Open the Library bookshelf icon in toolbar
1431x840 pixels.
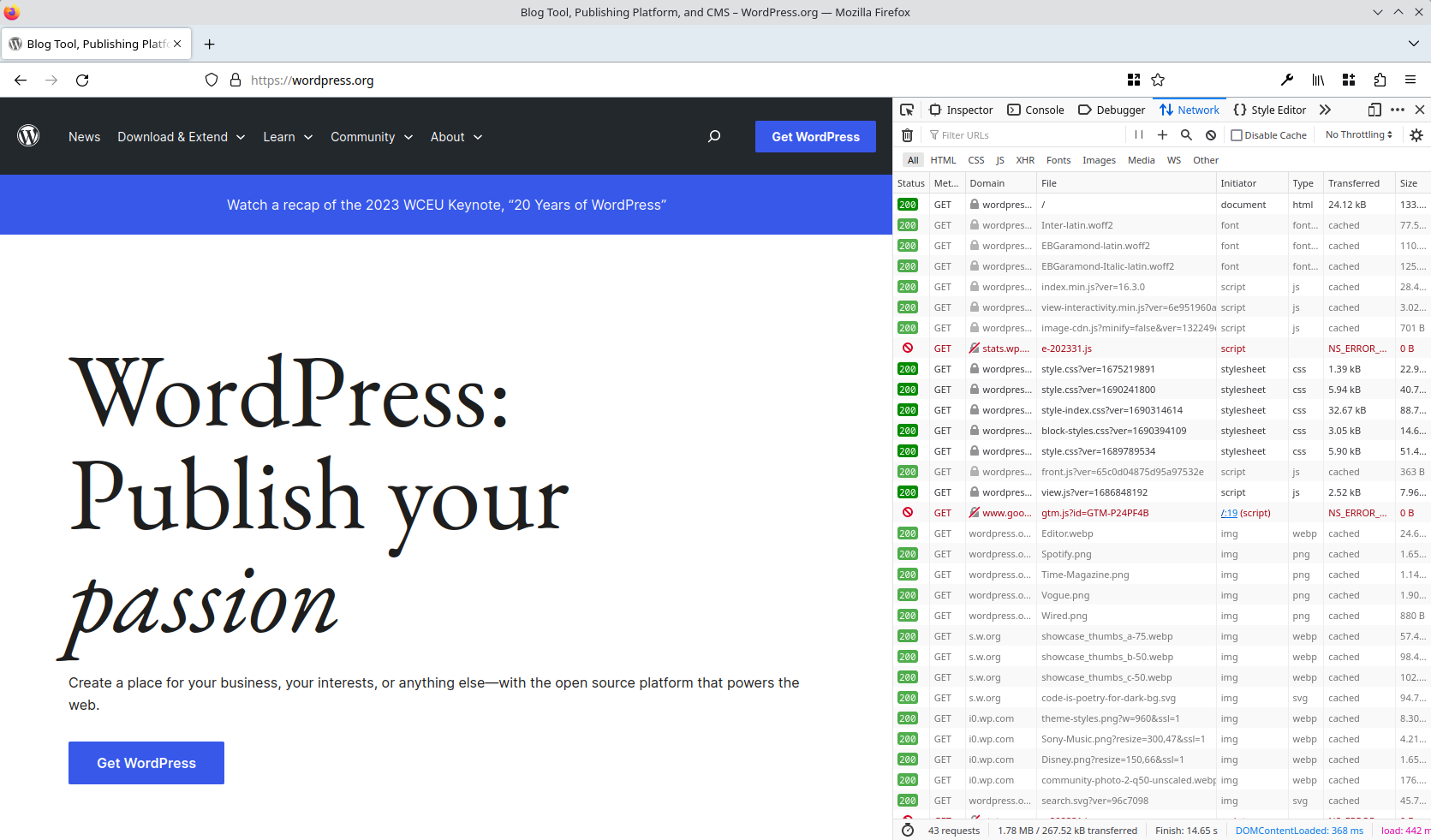click(x=1318, y=80)
